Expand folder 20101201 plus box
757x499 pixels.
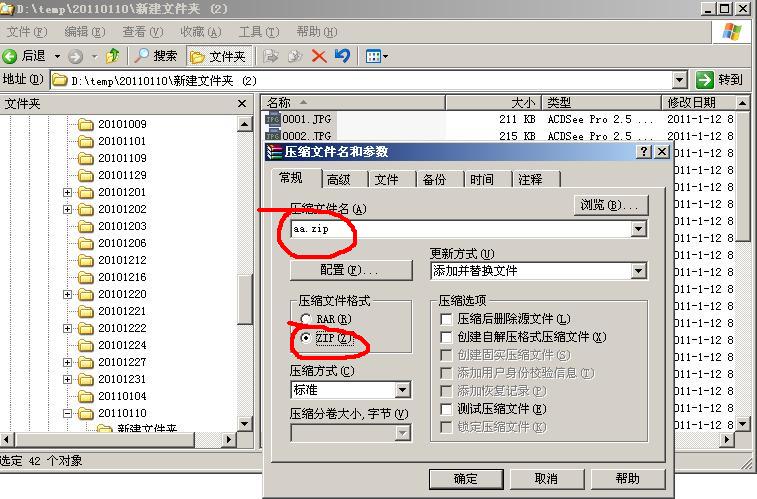click(67, 193)
